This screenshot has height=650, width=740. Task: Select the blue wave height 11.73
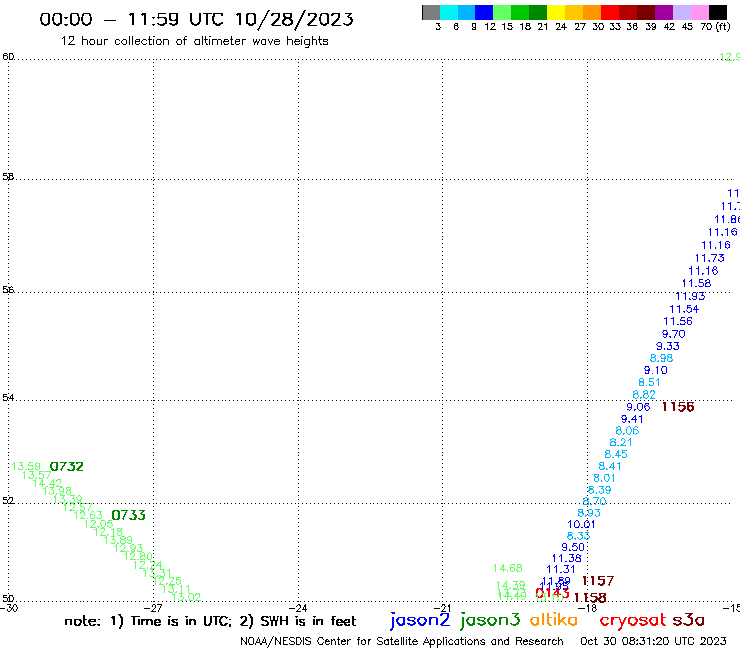tap(710, 258)
